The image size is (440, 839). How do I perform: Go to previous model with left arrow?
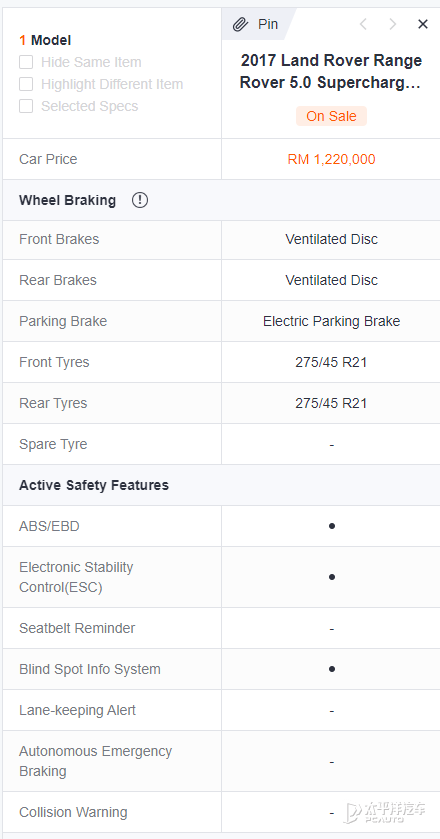[363, 24]
